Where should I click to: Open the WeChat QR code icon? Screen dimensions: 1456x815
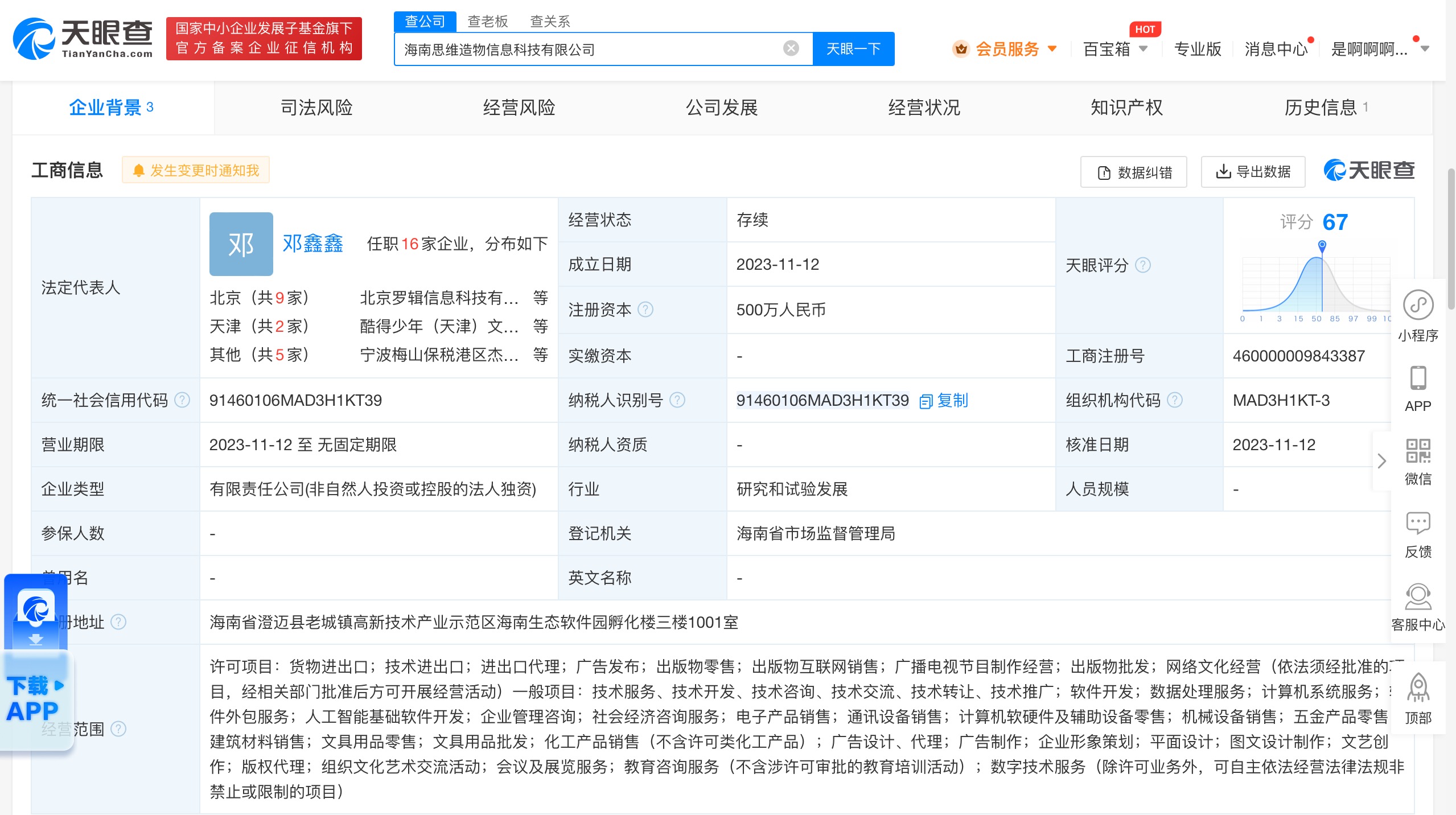[1417, 451]
